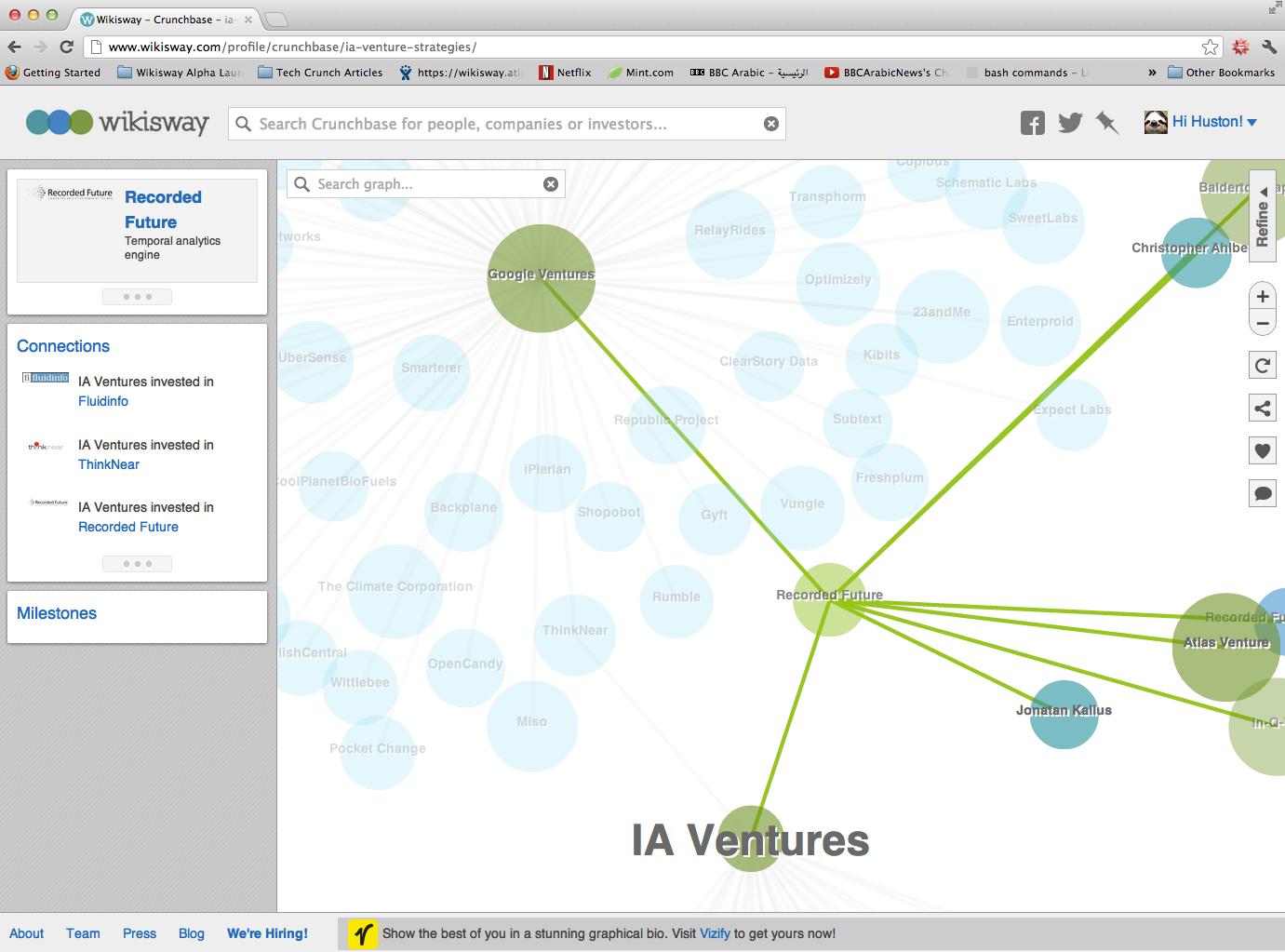Open the Fluidinfo connection link
1285x952 pixels.
pos(103,401)
